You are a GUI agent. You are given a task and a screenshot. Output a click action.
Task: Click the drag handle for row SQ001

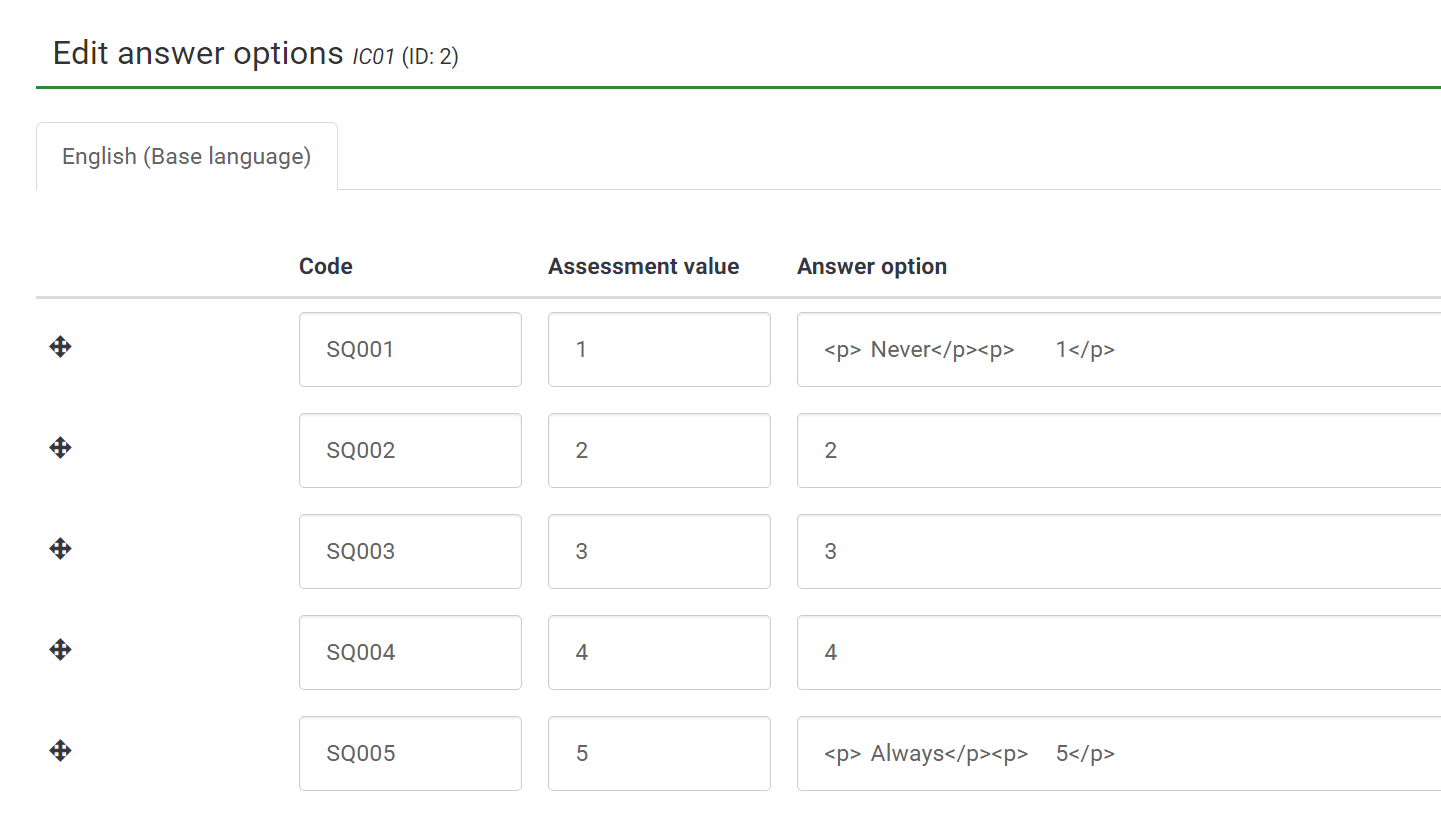click(60, 347)
